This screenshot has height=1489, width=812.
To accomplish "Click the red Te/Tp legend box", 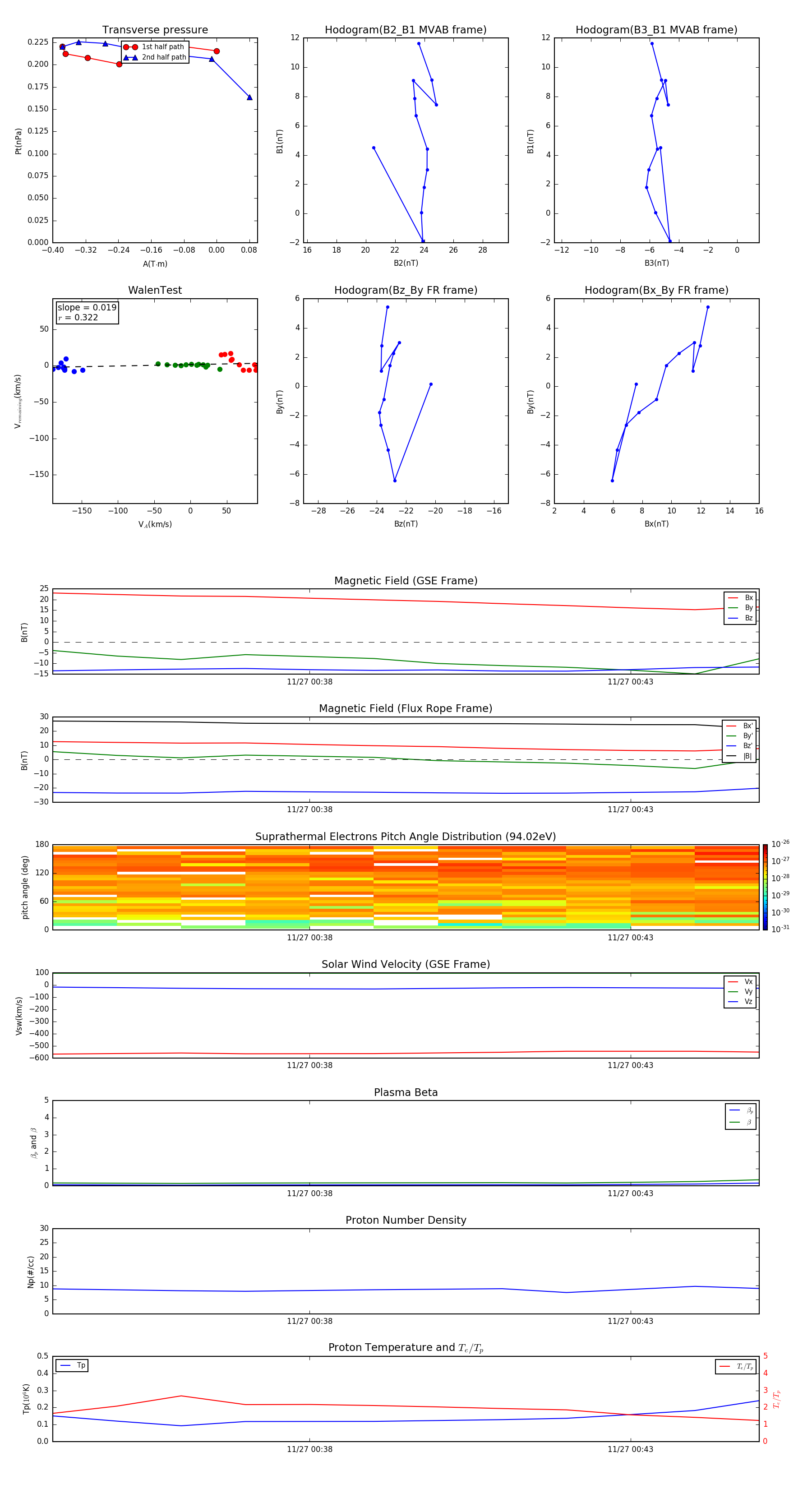I will (736, 1366).
